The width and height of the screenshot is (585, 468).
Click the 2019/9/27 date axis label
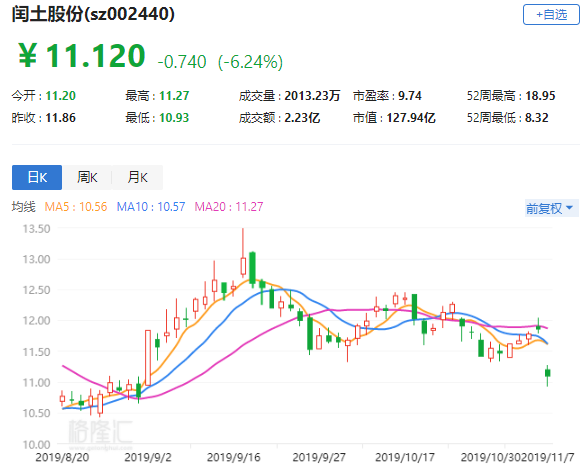[x=319, y=457]
